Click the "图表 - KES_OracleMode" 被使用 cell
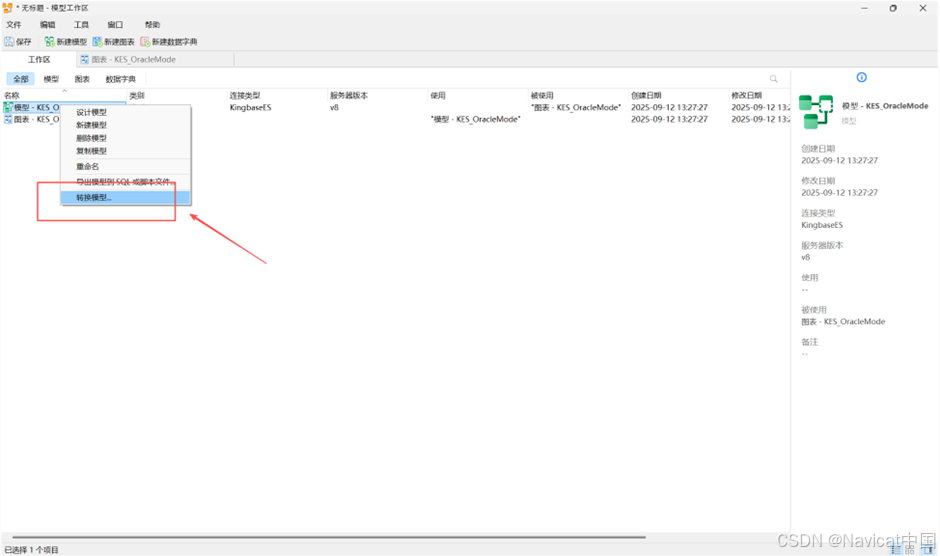 click(x=576, y=107)
